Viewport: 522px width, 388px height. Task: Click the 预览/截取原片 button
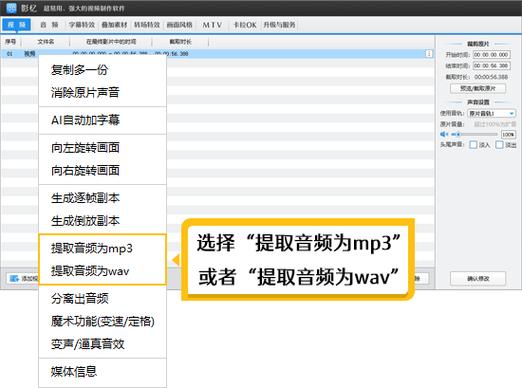click(x=478, y=88)
